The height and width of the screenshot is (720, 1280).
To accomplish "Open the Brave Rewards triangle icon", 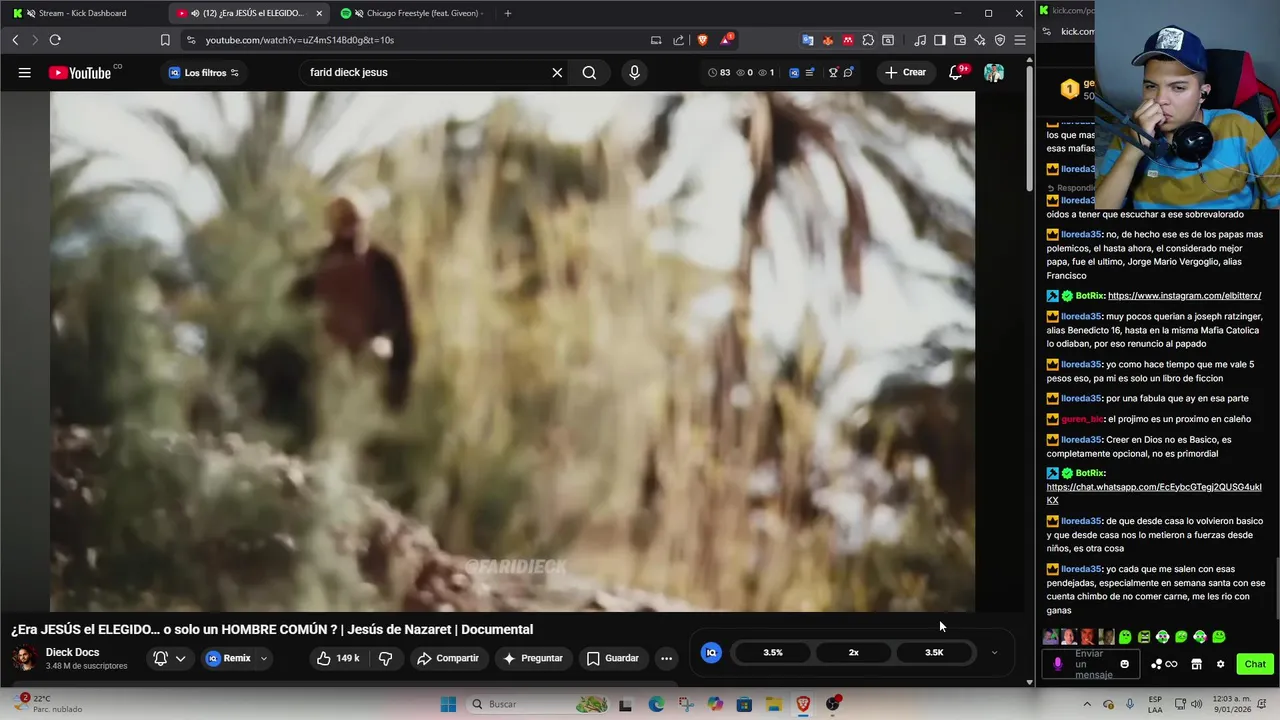I will tap(726, 40).
